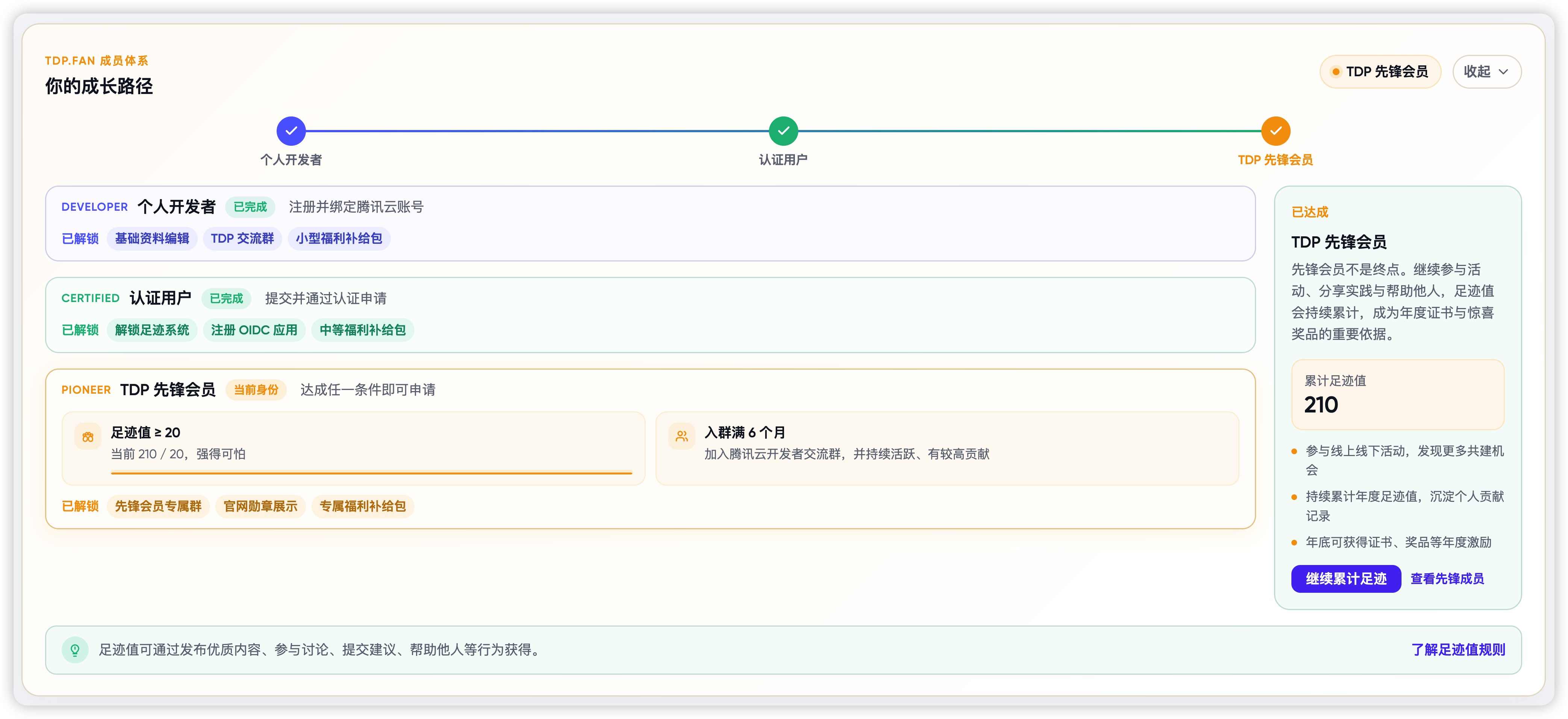
Task: Click the 已完成 badge next to 个人开发者
Action: 250,207
